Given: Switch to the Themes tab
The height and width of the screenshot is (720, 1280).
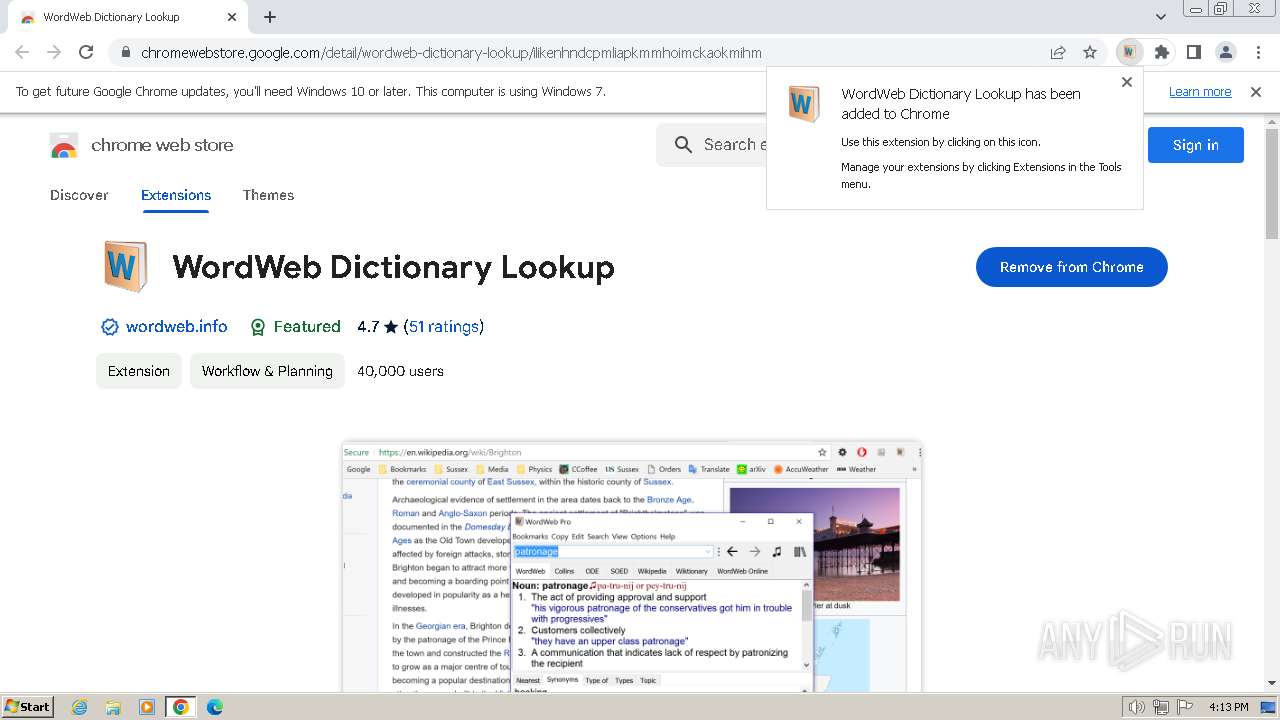Looking at the screenshot, I should coord(268,195).
